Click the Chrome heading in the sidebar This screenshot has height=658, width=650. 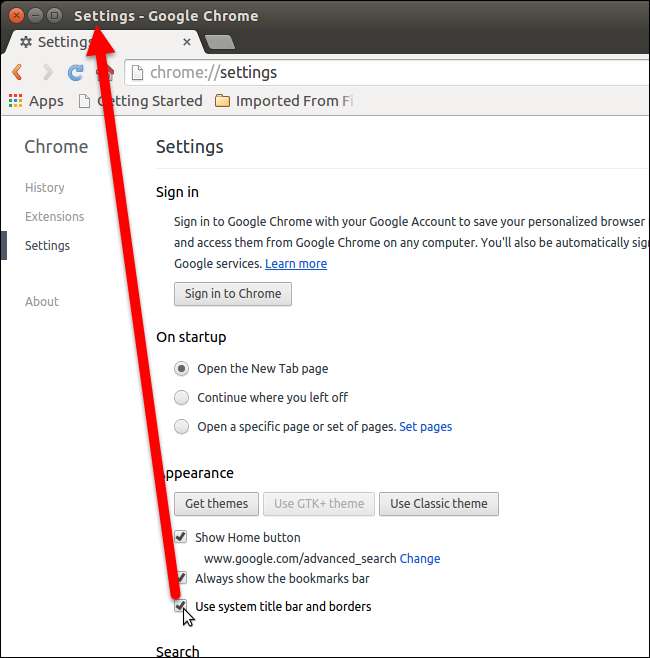56,147
